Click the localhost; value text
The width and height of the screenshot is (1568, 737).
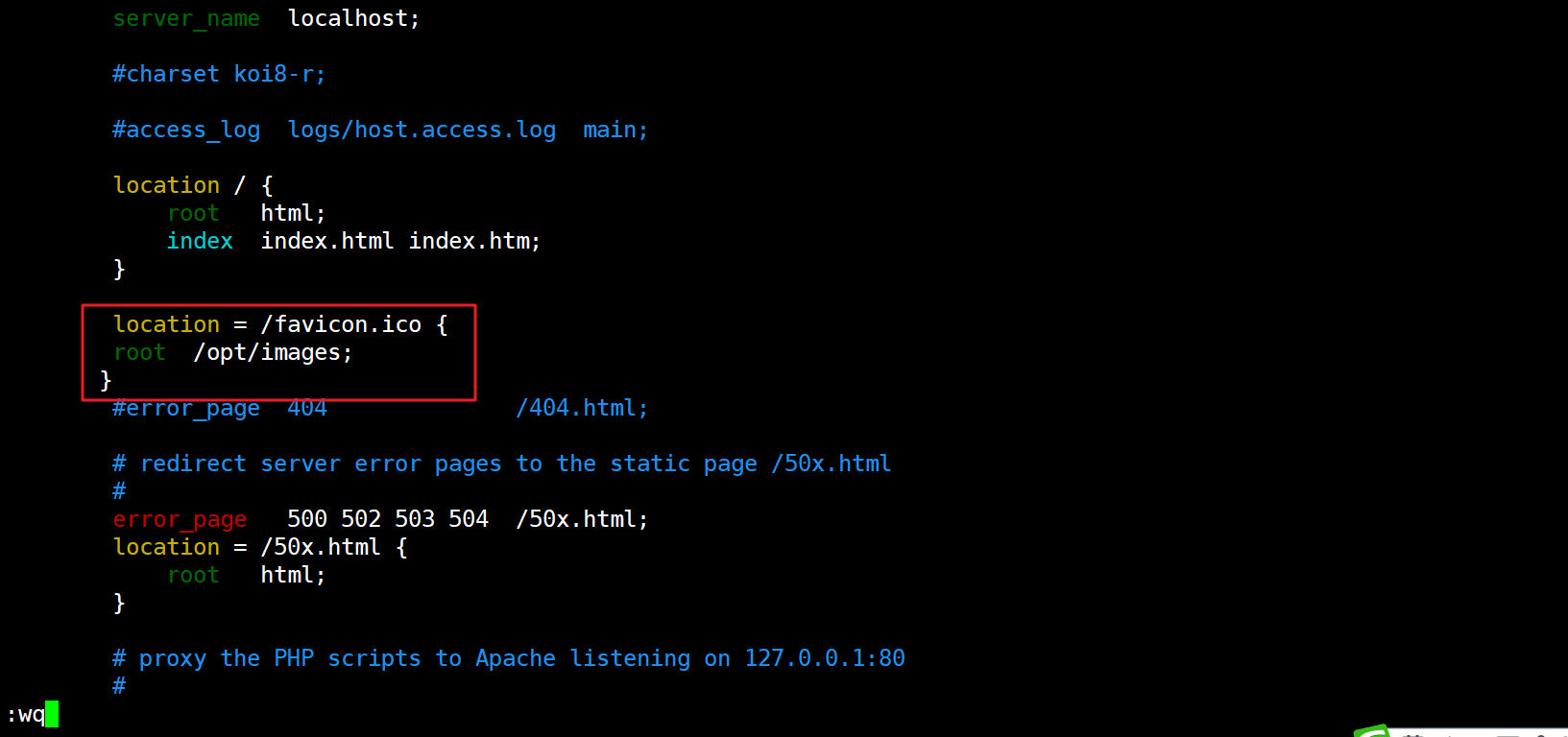pos(353,18)
